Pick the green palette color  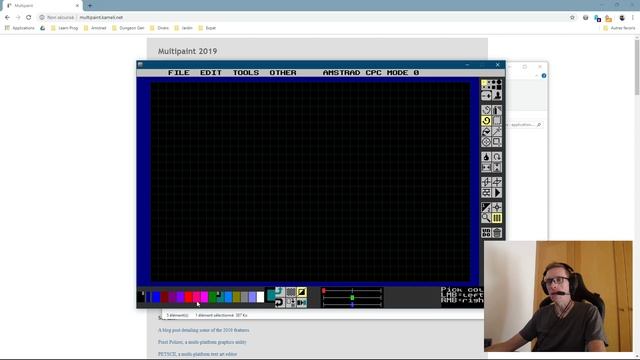[x=213, y=297]
